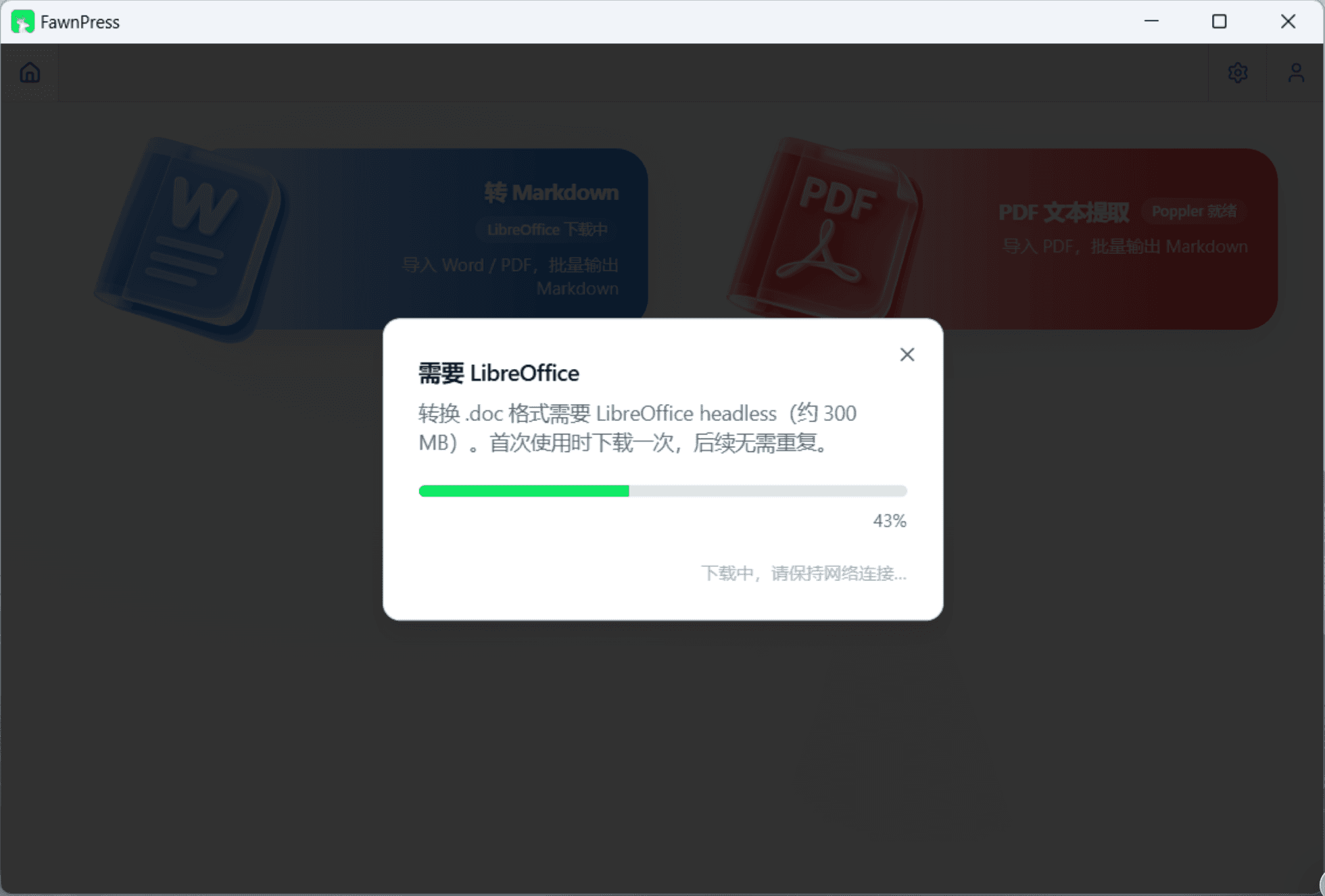1325x896 pixels.
Task: Click the FawnPress app logo
Action: pos(22,22)
